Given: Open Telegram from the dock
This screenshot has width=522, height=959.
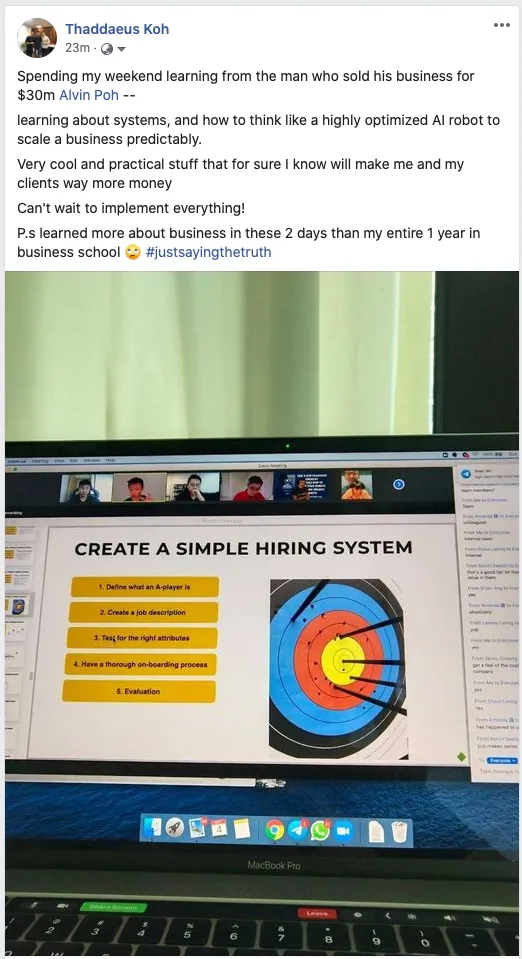Looking at the screenshot, I should 297,829.
